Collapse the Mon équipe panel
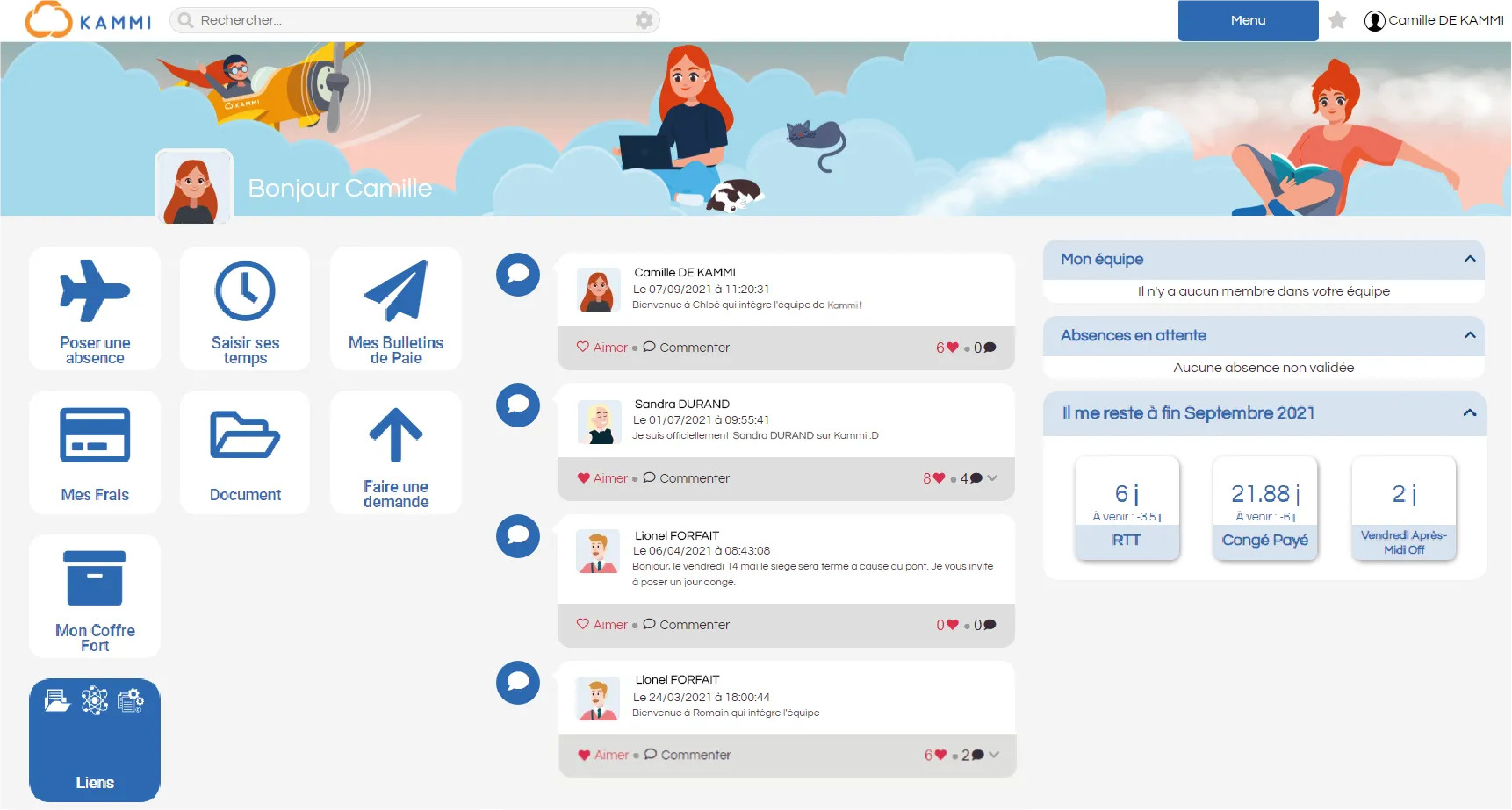 point(1469,259)
